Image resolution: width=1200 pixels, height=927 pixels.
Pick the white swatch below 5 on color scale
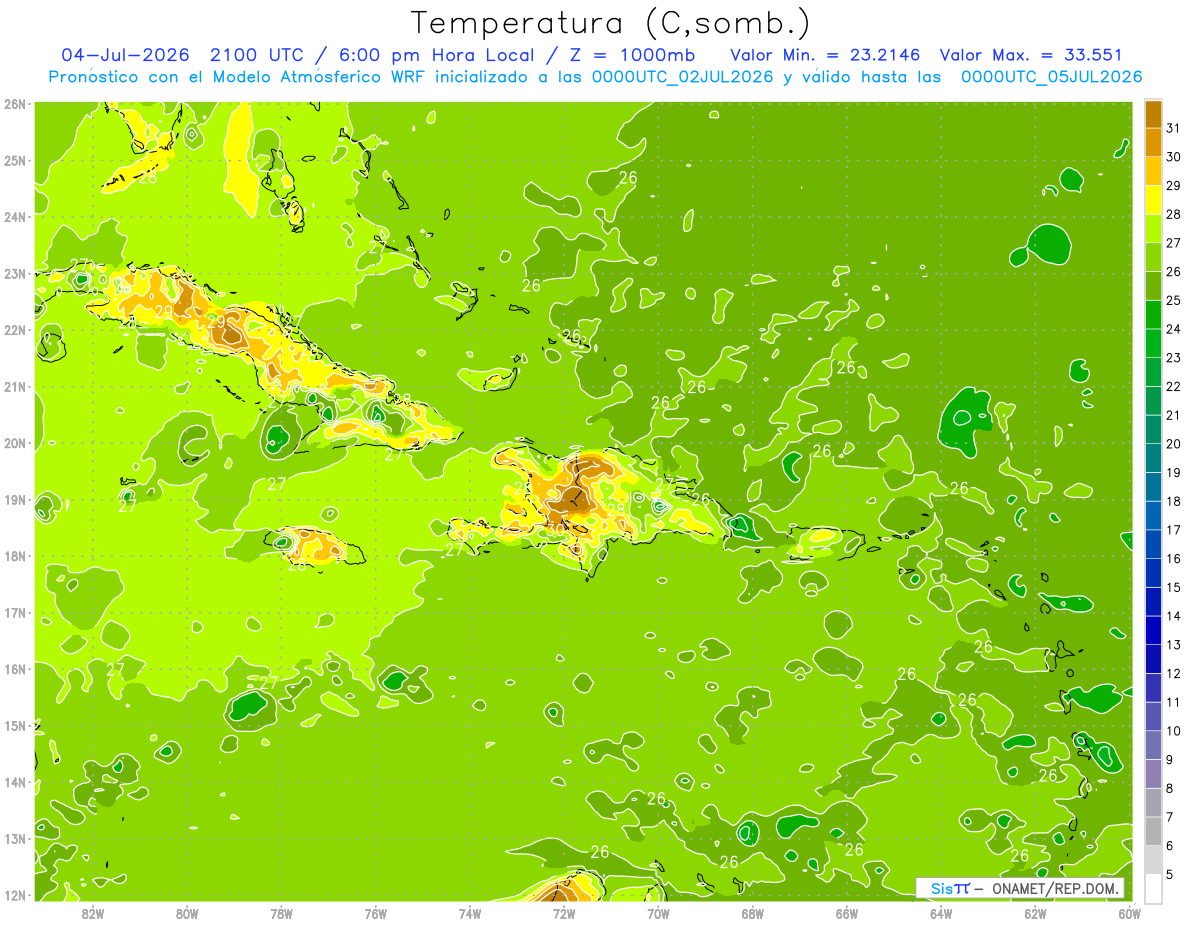click(1153, 888)
